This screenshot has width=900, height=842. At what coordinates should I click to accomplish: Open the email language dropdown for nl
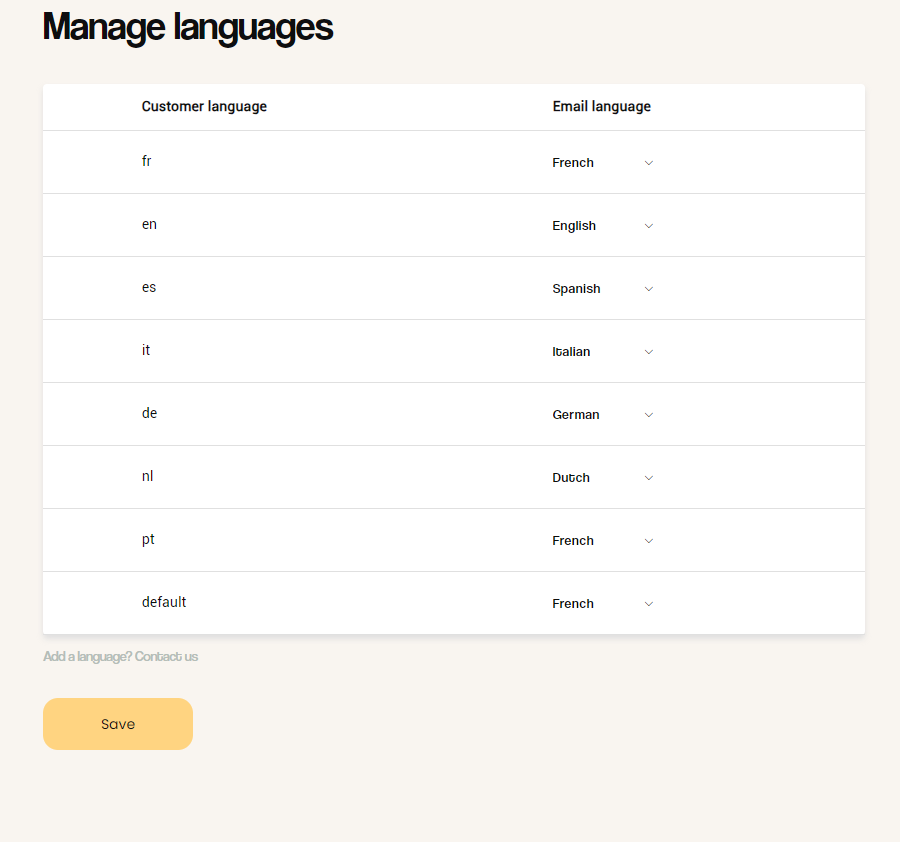tap(603, 478)
